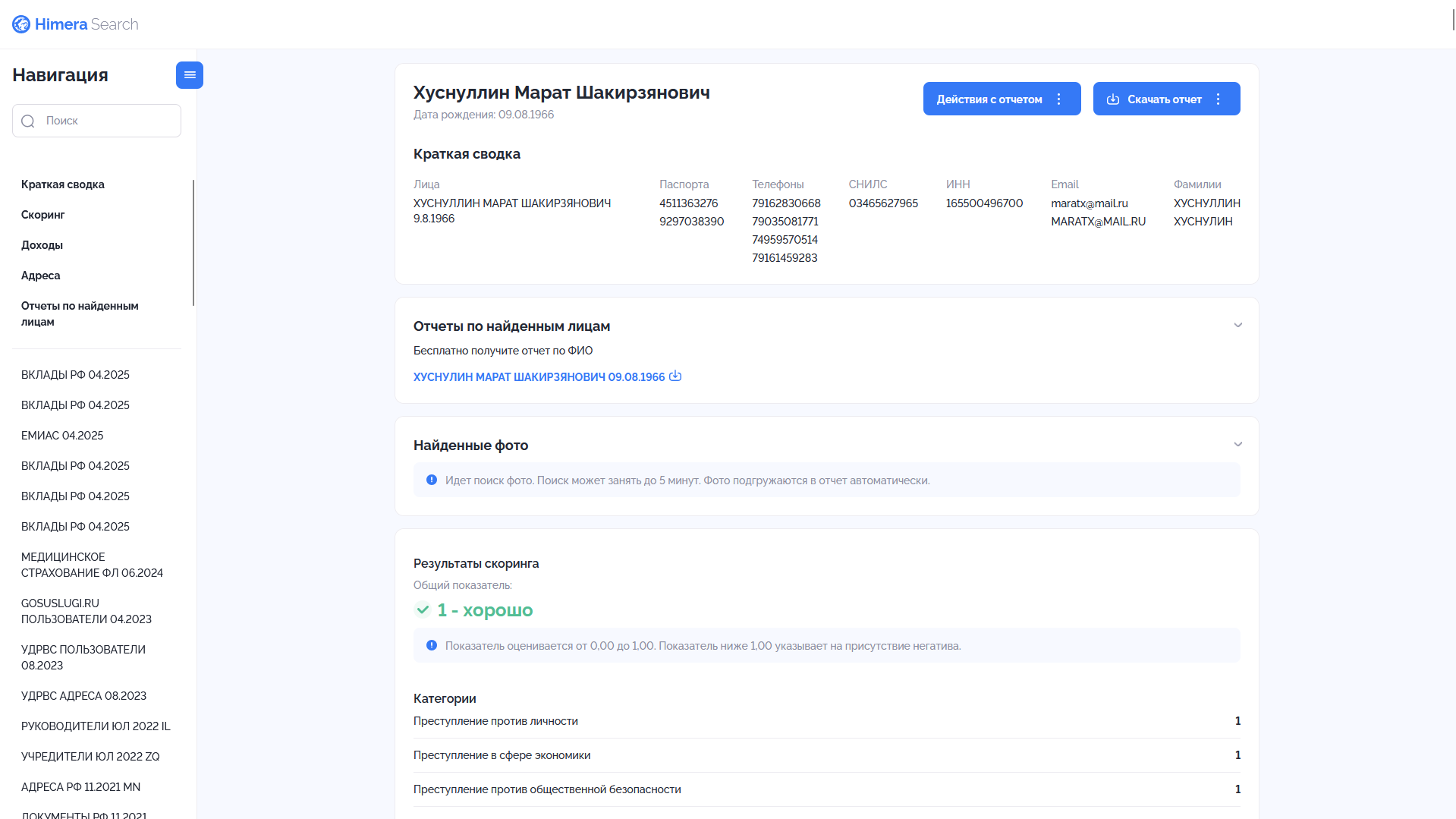Open ЕМИАС 04.2025 in the sidebar
Image resolution: width=1456 pixels, height=819 pixels.
(x=62, y=436)
